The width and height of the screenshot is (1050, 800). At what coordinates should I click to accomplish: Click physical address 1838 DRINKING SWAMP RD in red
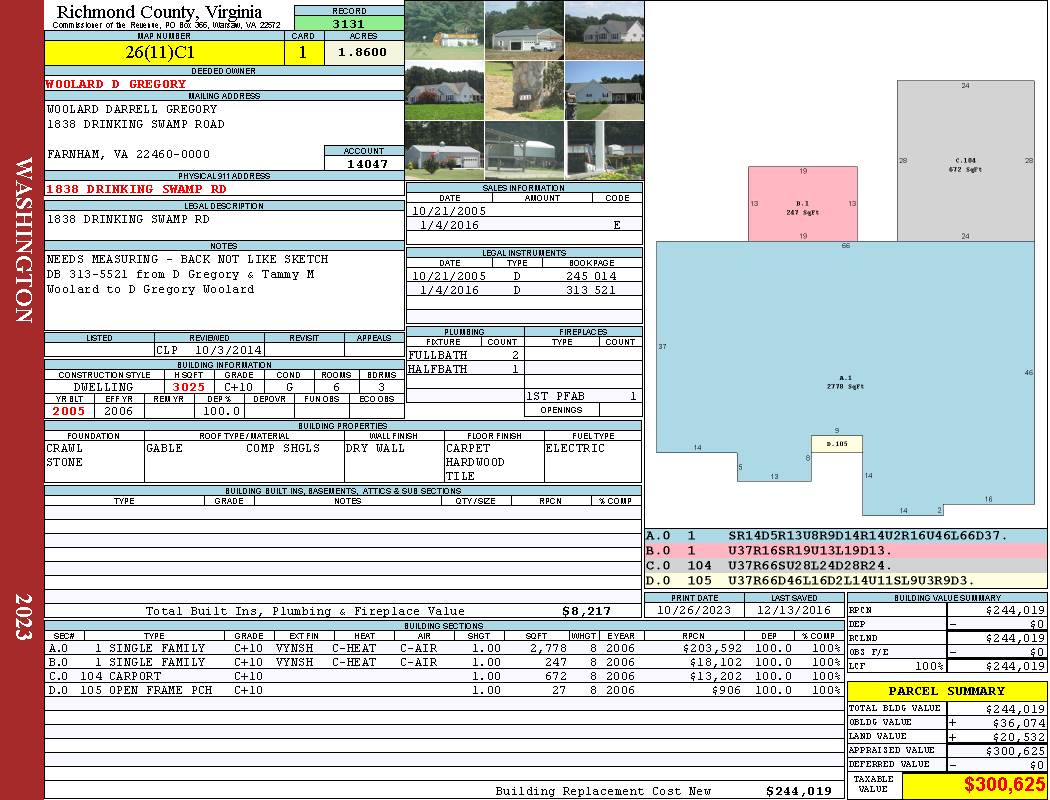point(136,189)
